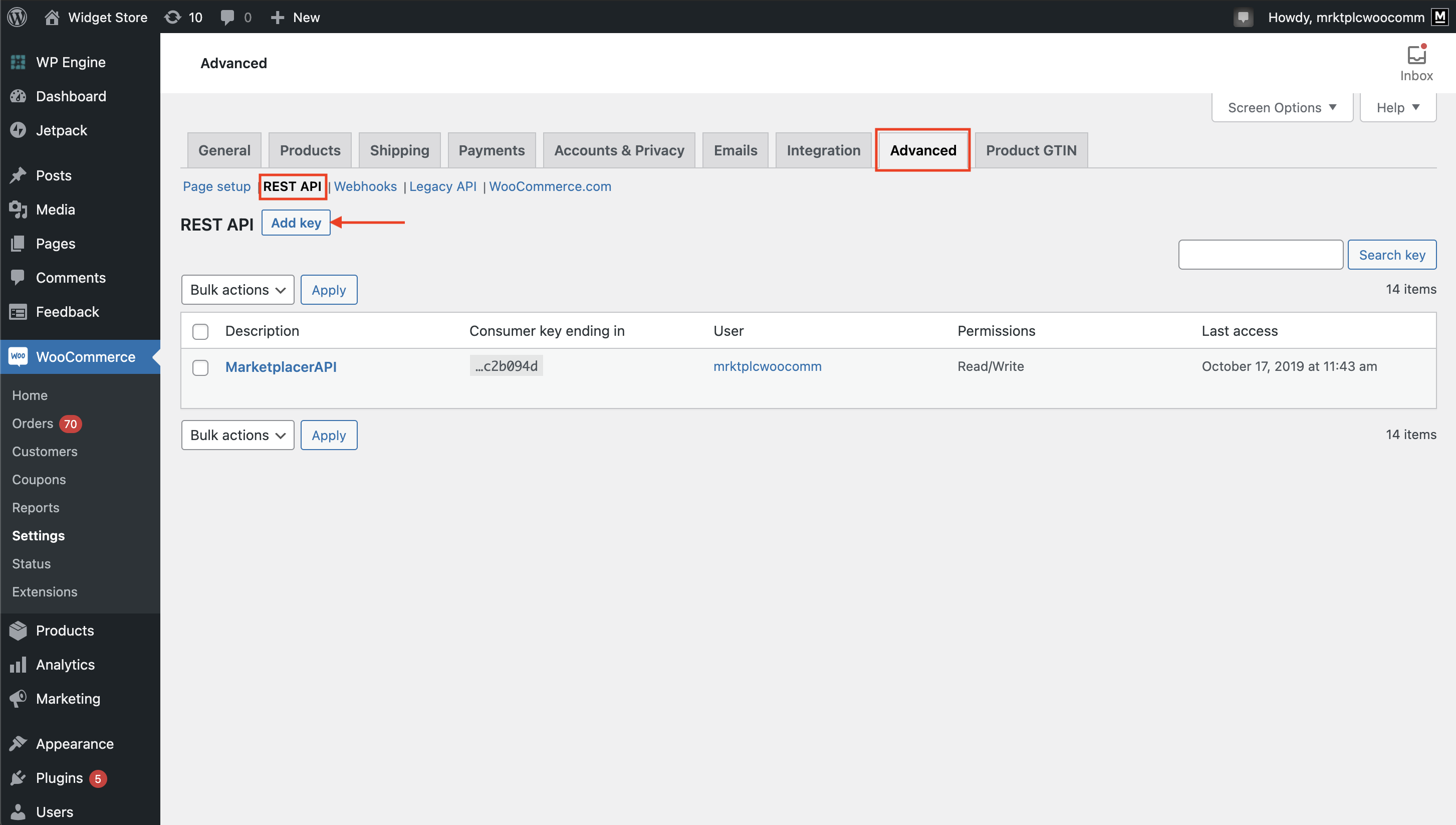Viewport: 1456px width, 825px height.
Task: Open the Integration tab
Action: click(x=823, y=150)
